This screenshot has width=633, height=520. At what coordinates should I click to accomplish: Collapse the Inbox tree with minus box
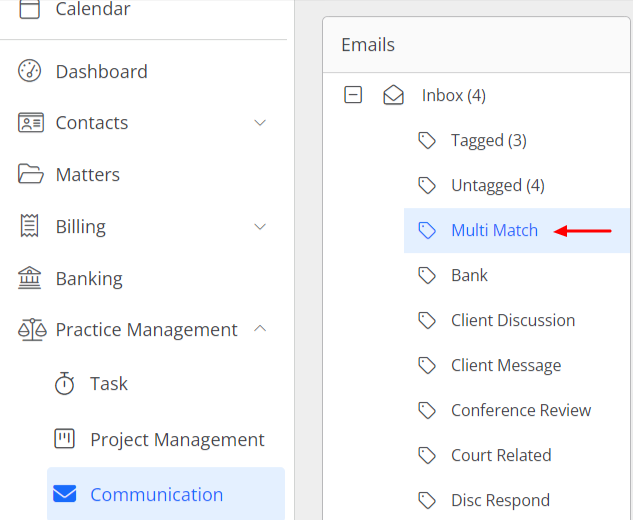point(353,95)
